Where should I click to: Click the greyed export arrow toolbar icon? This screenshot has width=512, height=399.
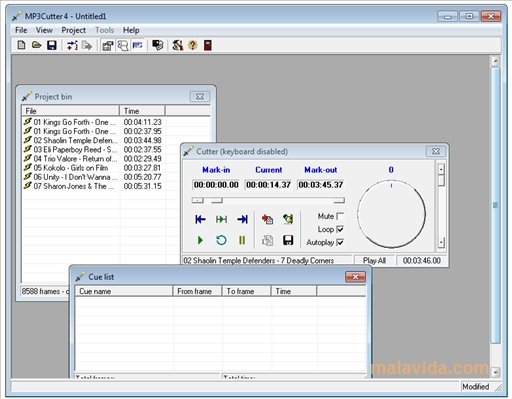click(x=87, y=45)
